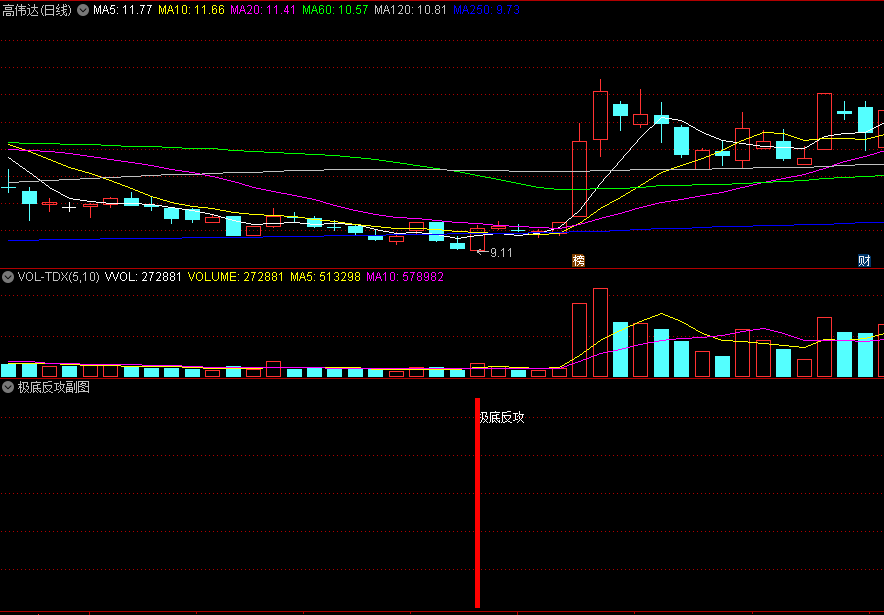Click the 极底反攻 signal label
This screenshot has width=884, height=615.
(x=502, y=418)
